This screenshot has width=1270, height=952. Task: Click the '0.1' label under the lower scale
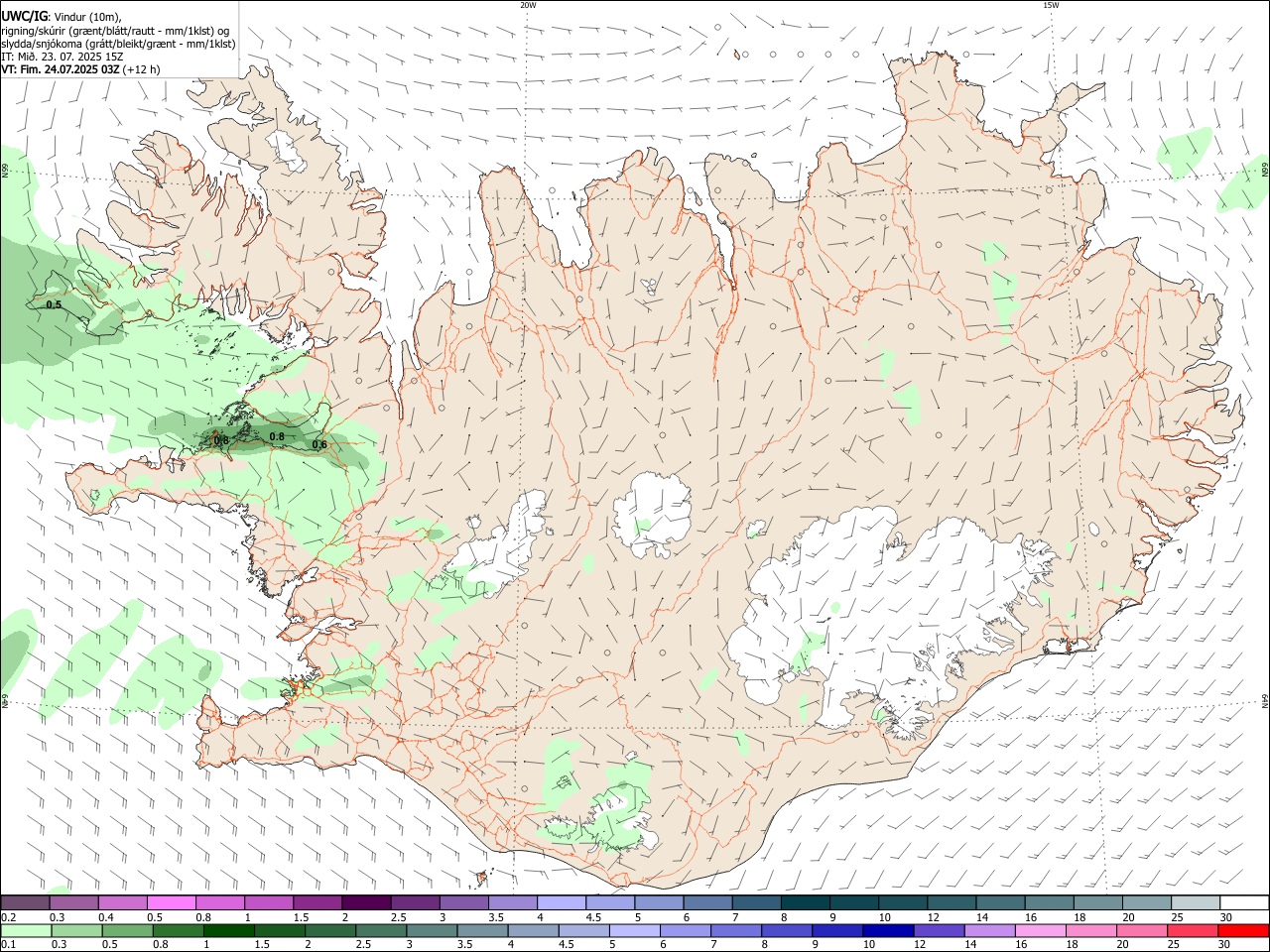(8, 944)
